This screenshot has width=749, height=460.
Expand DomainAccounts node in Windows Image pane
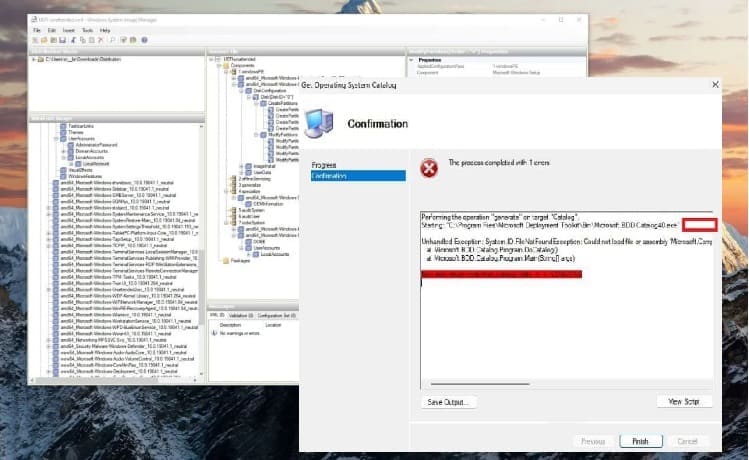tap(64, 151)
